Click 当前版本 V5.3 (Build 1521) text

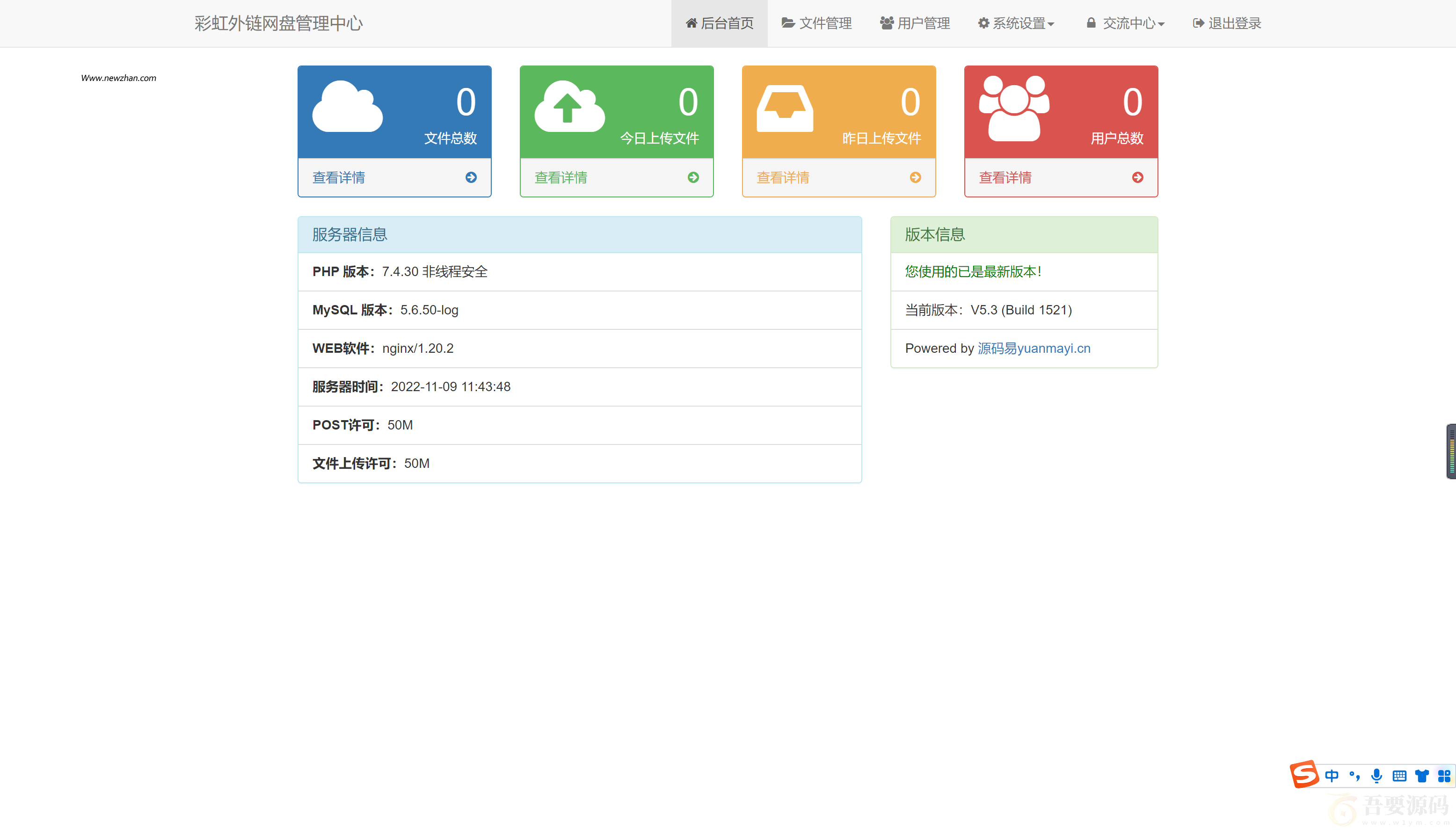click(x=989, y=310)
